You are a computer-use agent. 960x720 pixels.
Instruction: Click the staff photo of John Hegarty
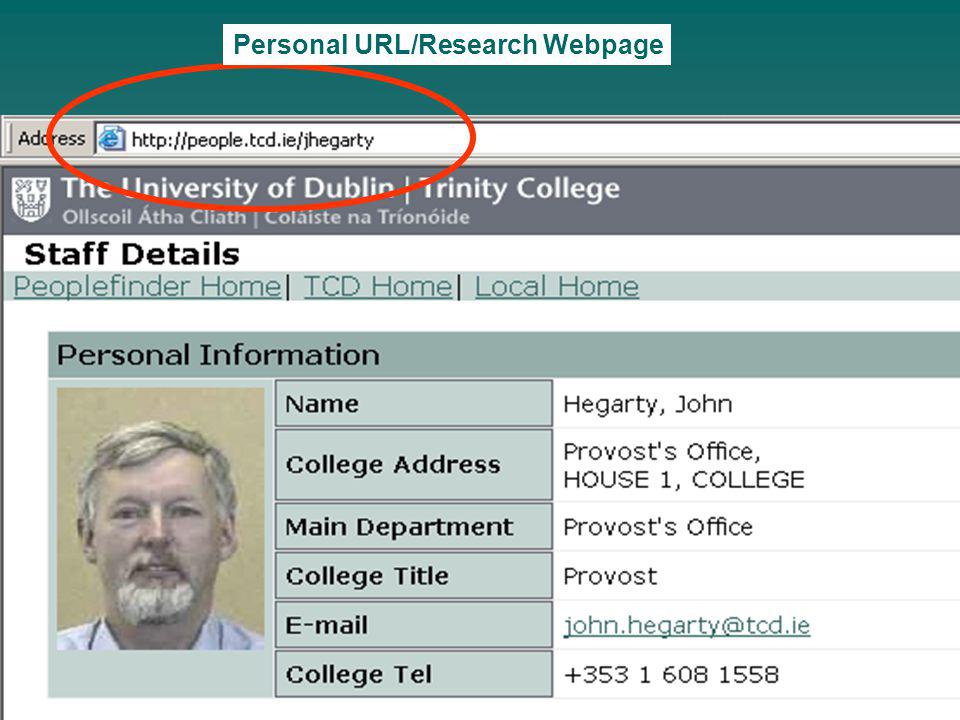[160, 519]
